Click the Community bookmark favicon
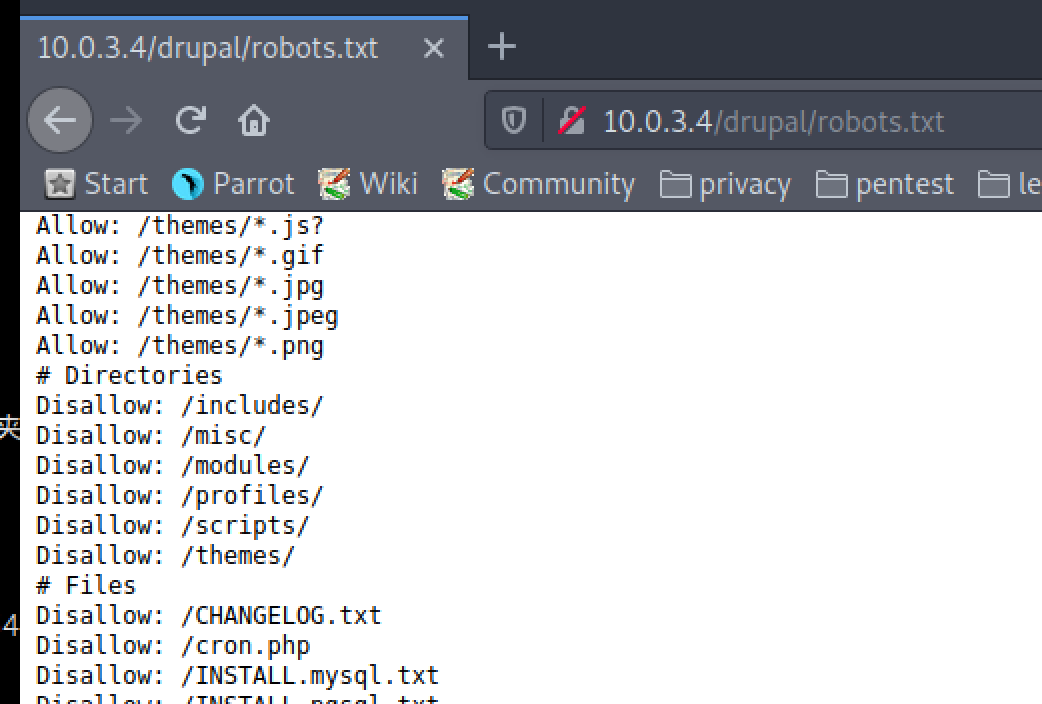 click(458, 184)
